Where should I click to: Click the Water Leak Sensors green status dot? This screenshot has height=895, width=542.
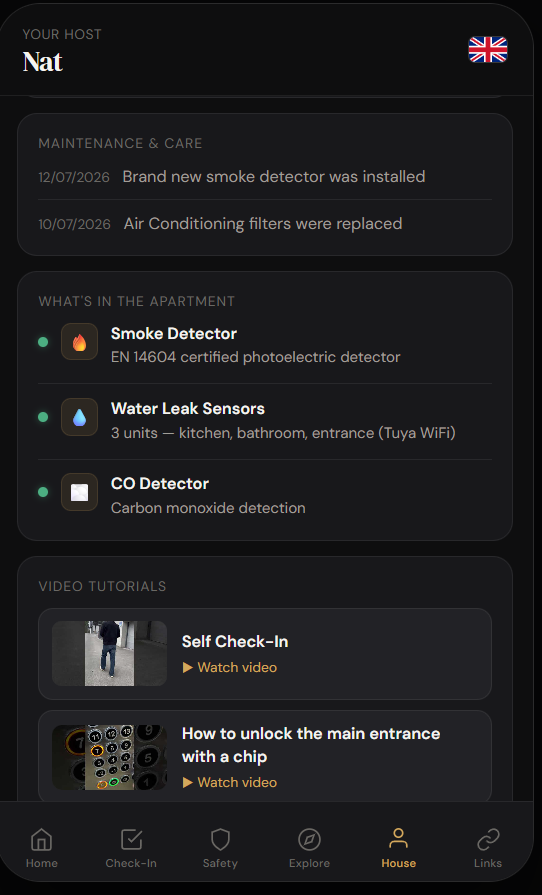coord(43,417)
